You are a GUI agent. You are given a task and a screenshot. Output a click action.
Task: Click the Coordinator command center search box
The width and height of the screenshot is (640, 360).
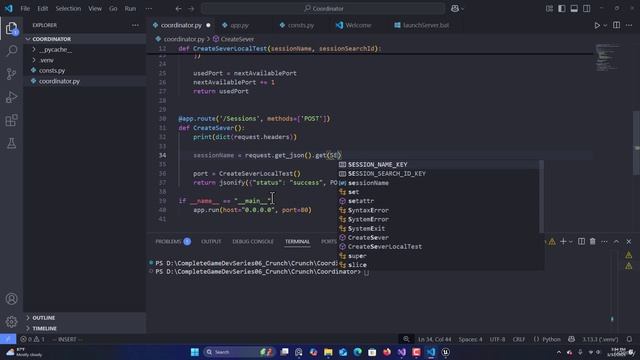point(323,9)
